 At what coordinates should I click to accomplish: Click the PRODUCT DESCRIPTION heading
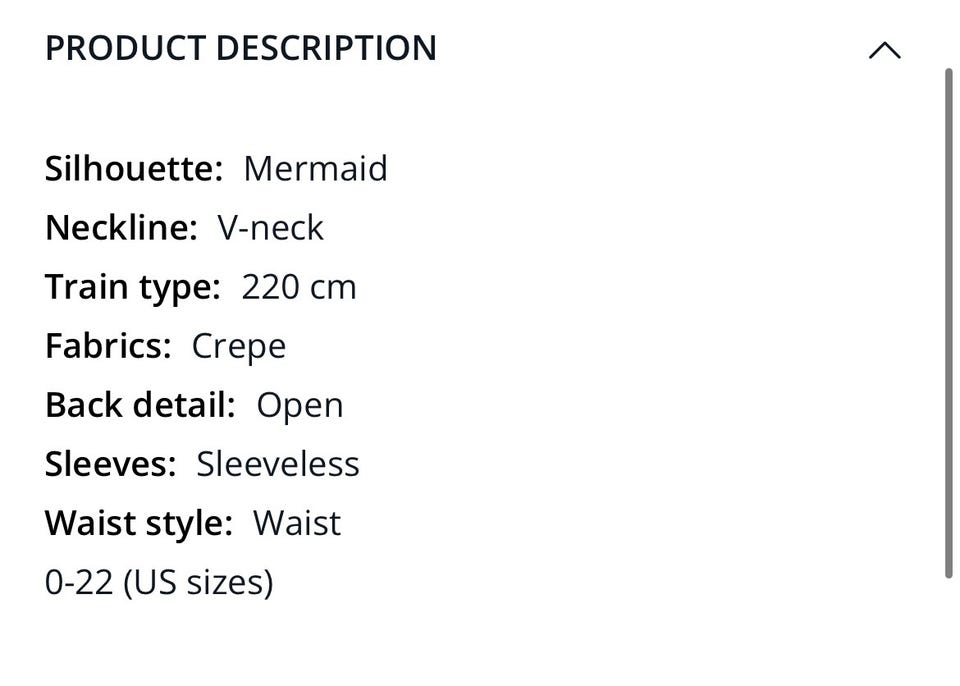pyautogui.click(x=241, y=49)
